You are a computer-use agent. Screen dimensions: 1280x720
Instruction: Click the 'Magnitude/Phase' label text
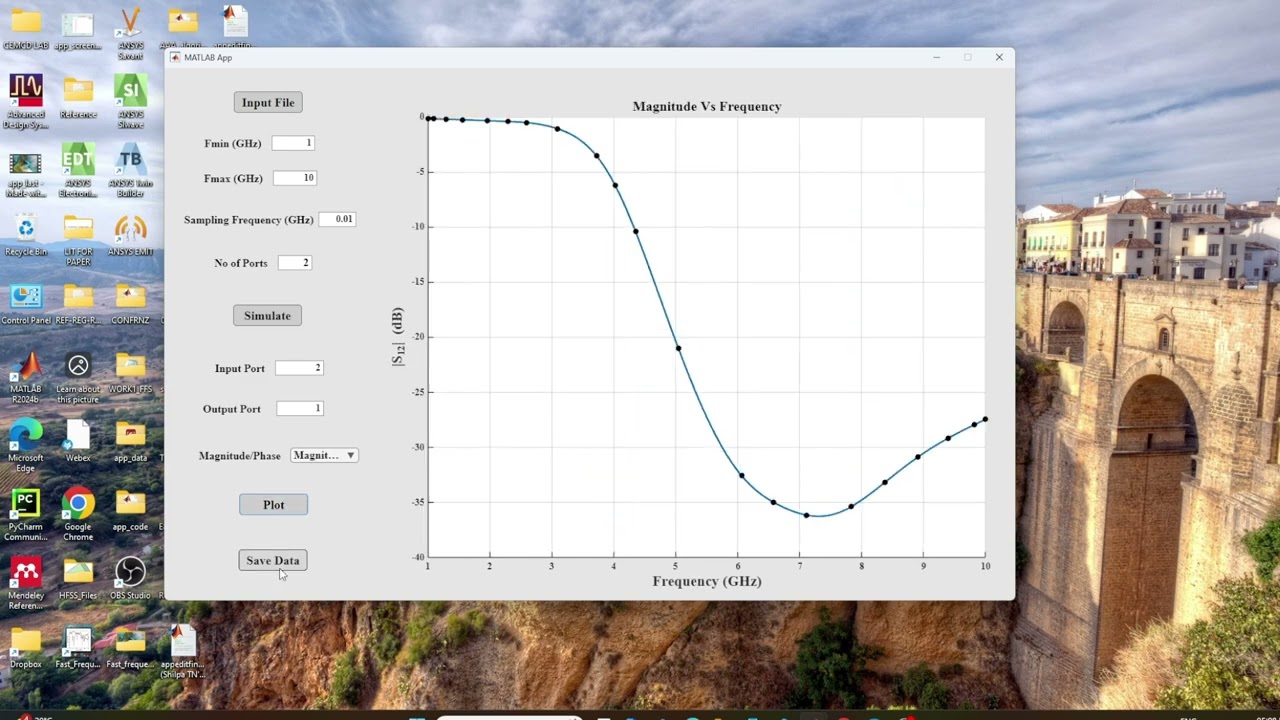pos(240,455)
